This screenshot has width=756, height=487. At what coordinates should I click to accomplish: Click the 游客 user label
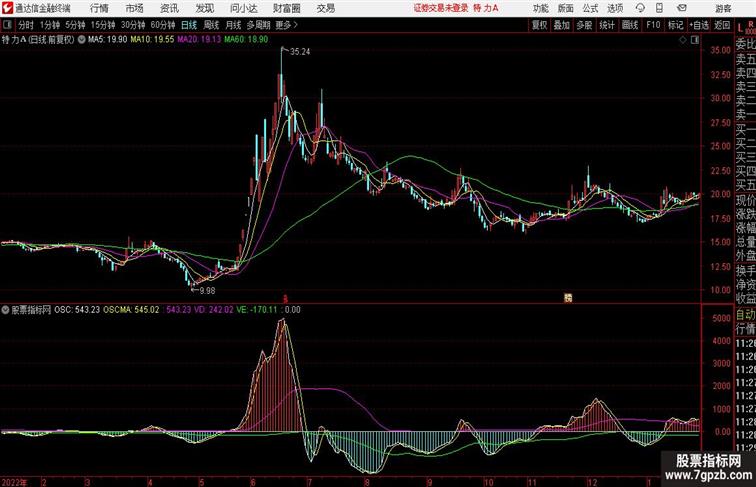(723, 8)
